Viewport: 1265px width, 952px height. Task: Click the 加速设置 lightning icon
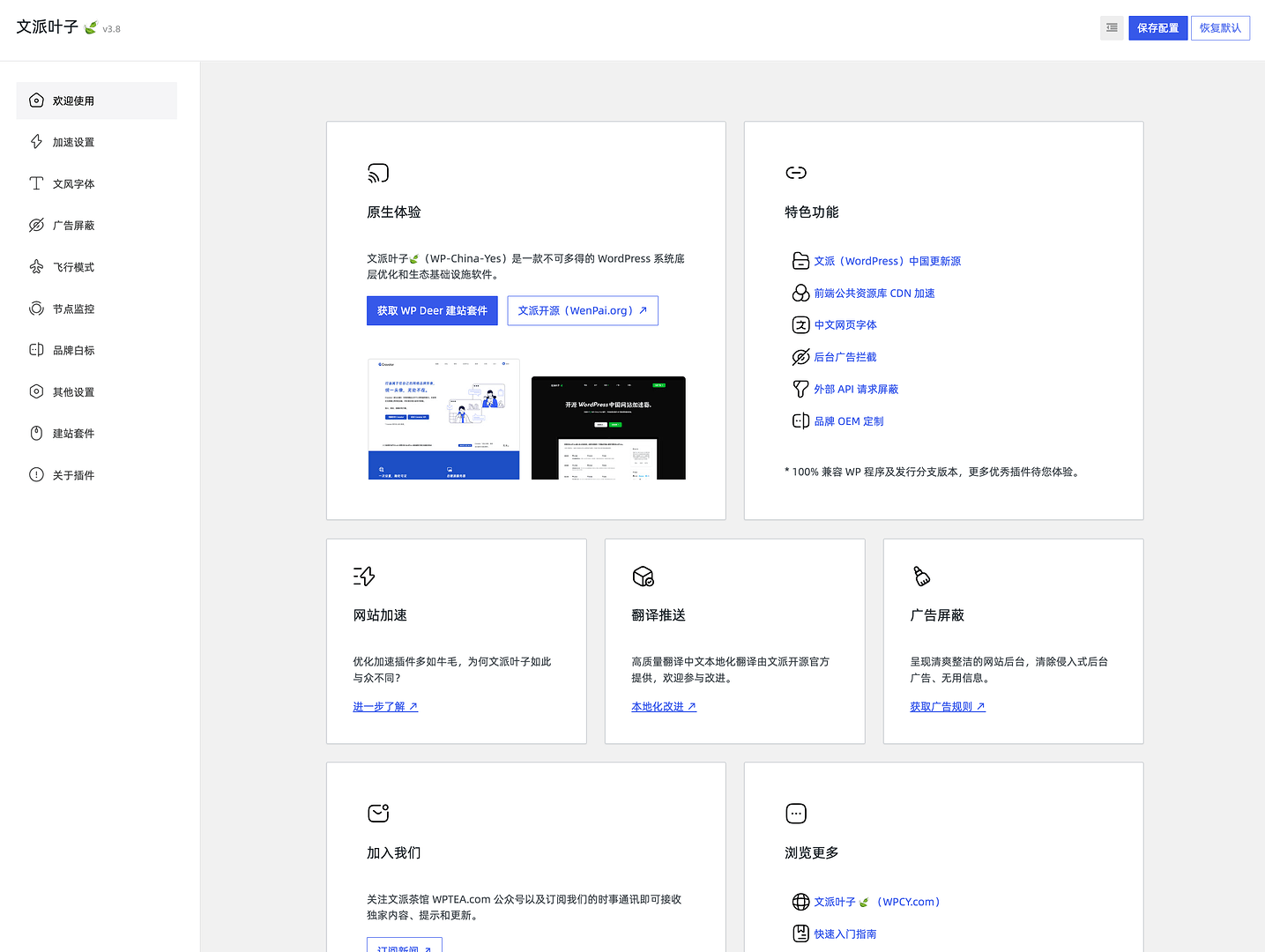(x=36, y=142)
